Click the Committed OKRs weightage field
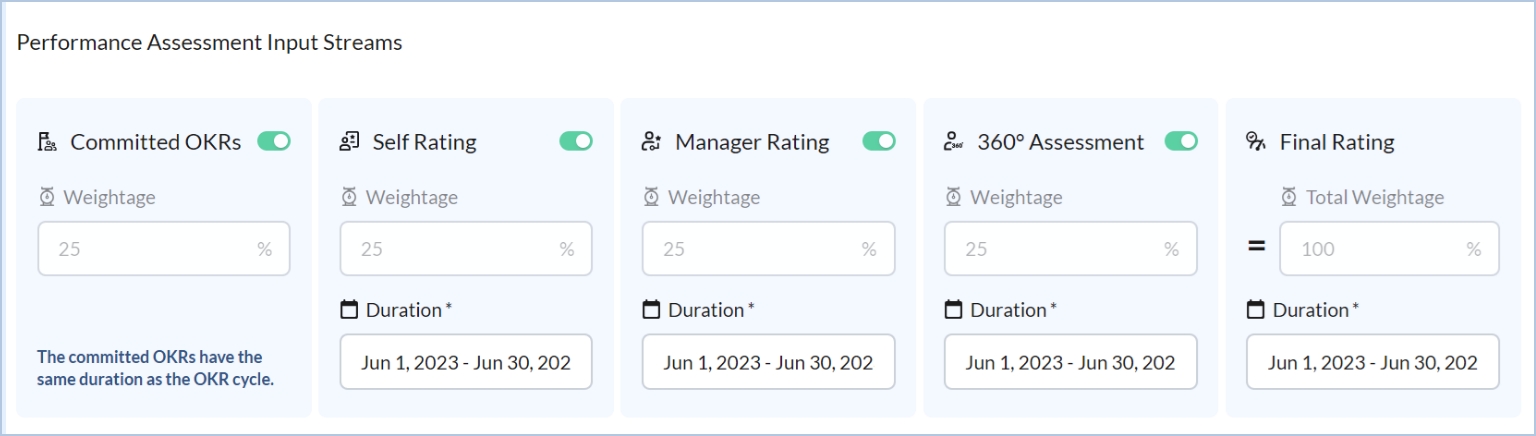 click(x=150, y=249)
